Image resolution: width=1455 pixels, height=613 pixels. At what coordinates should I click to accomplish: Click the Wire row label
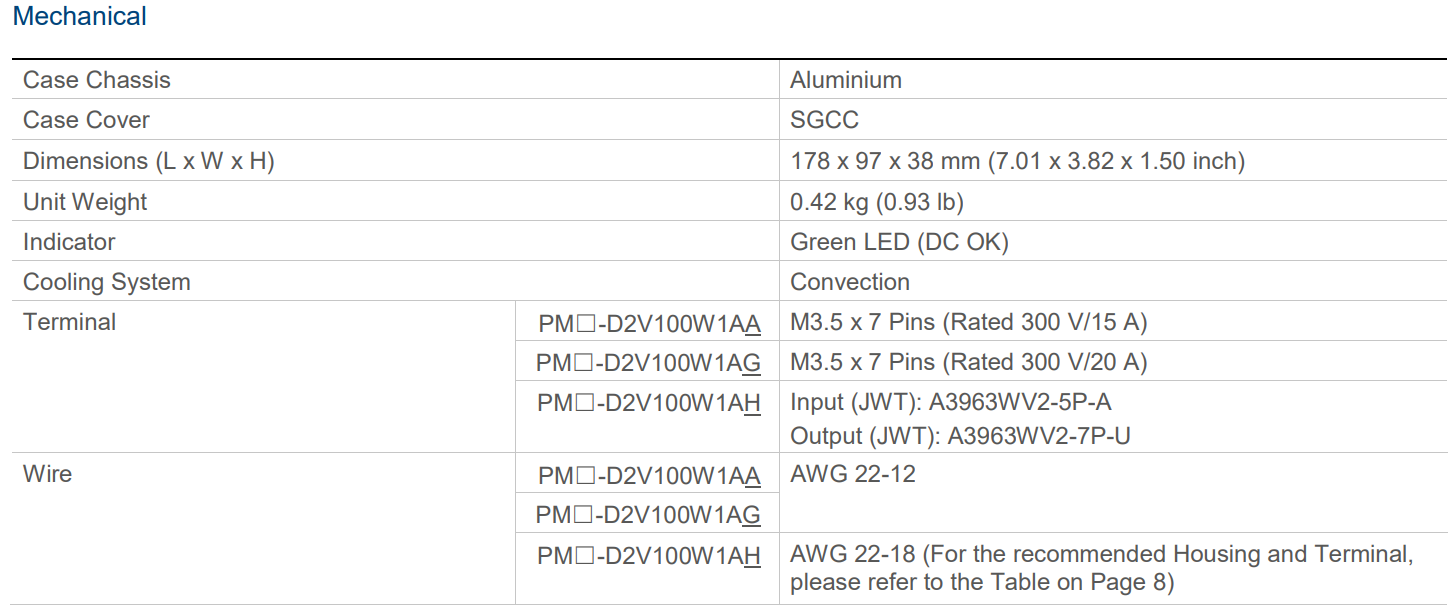click(47, 474)
